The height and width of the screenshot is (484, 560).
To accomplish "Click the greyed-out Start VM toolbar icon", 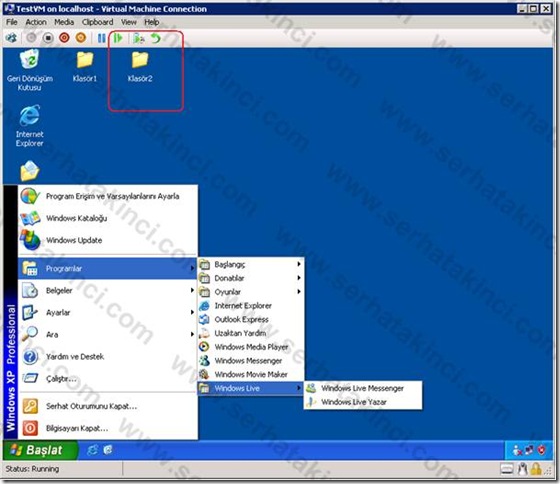I will (31, 38).
